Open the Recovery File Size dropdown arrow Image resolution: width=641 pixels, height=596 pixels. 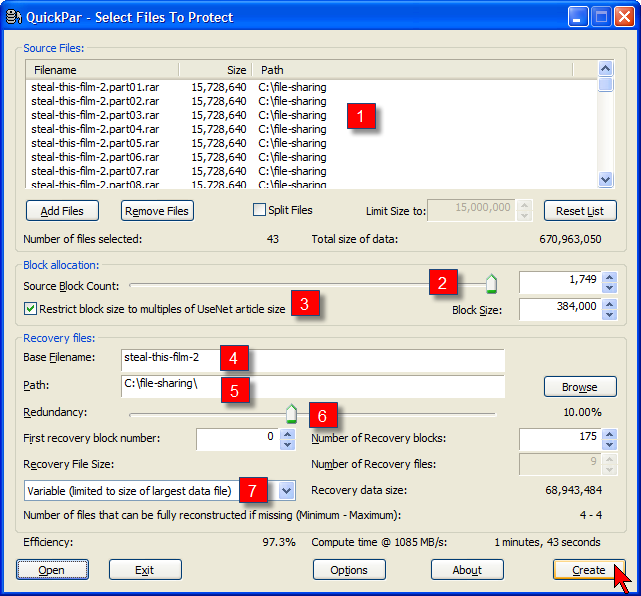286,491
